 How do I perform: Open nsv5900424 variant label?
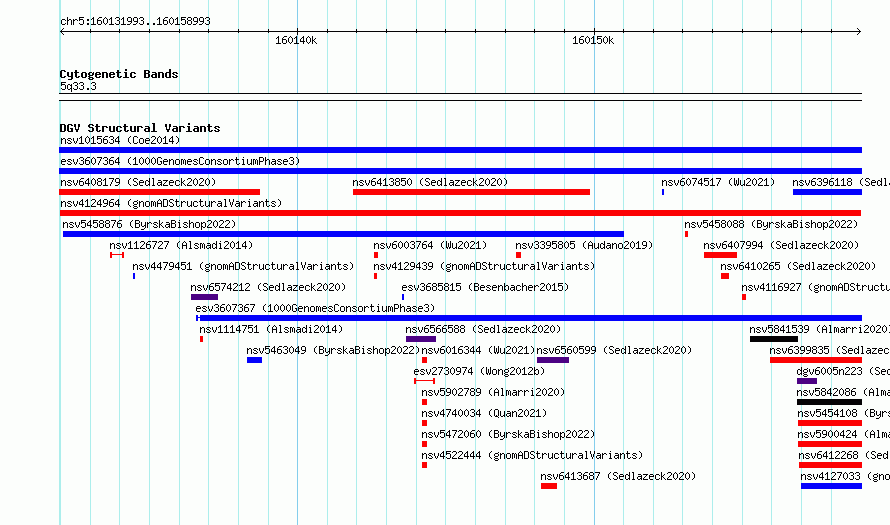pyautogui.click(x=843, y=434)
